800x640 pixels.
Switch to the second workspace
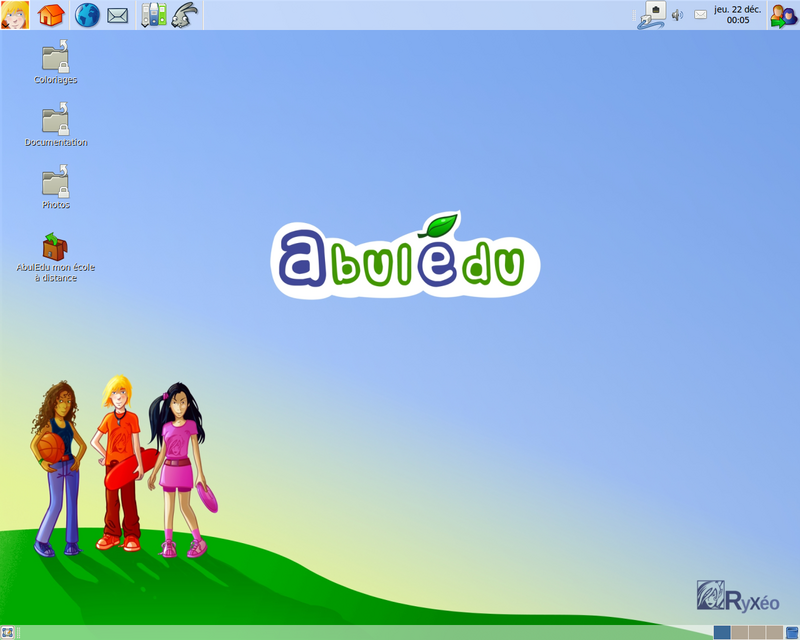[x=739, y=632]
